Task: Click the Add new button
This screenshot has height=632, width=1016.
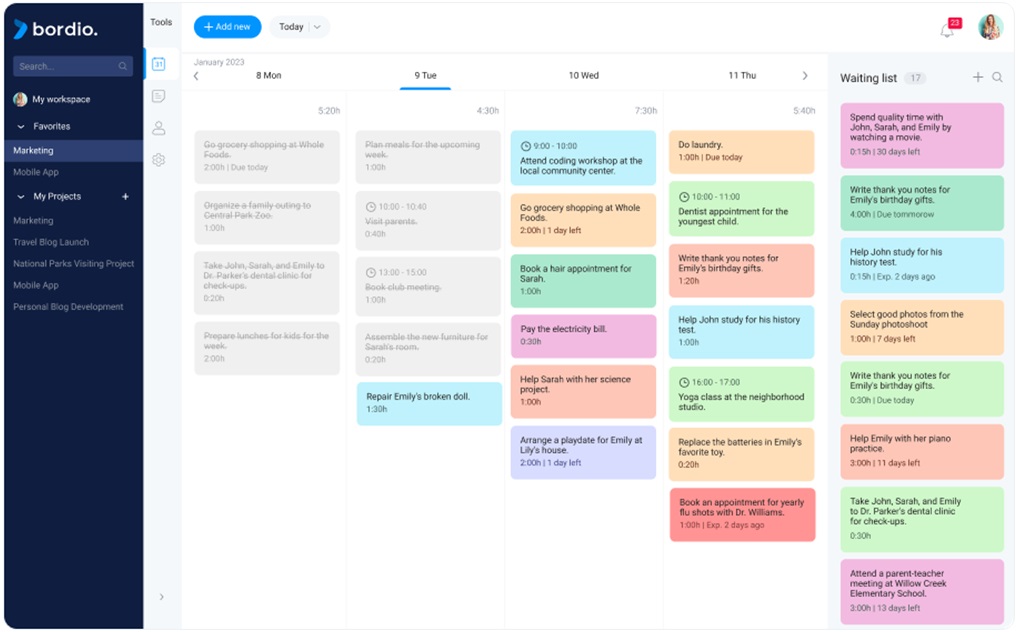Action: [227, 26]
